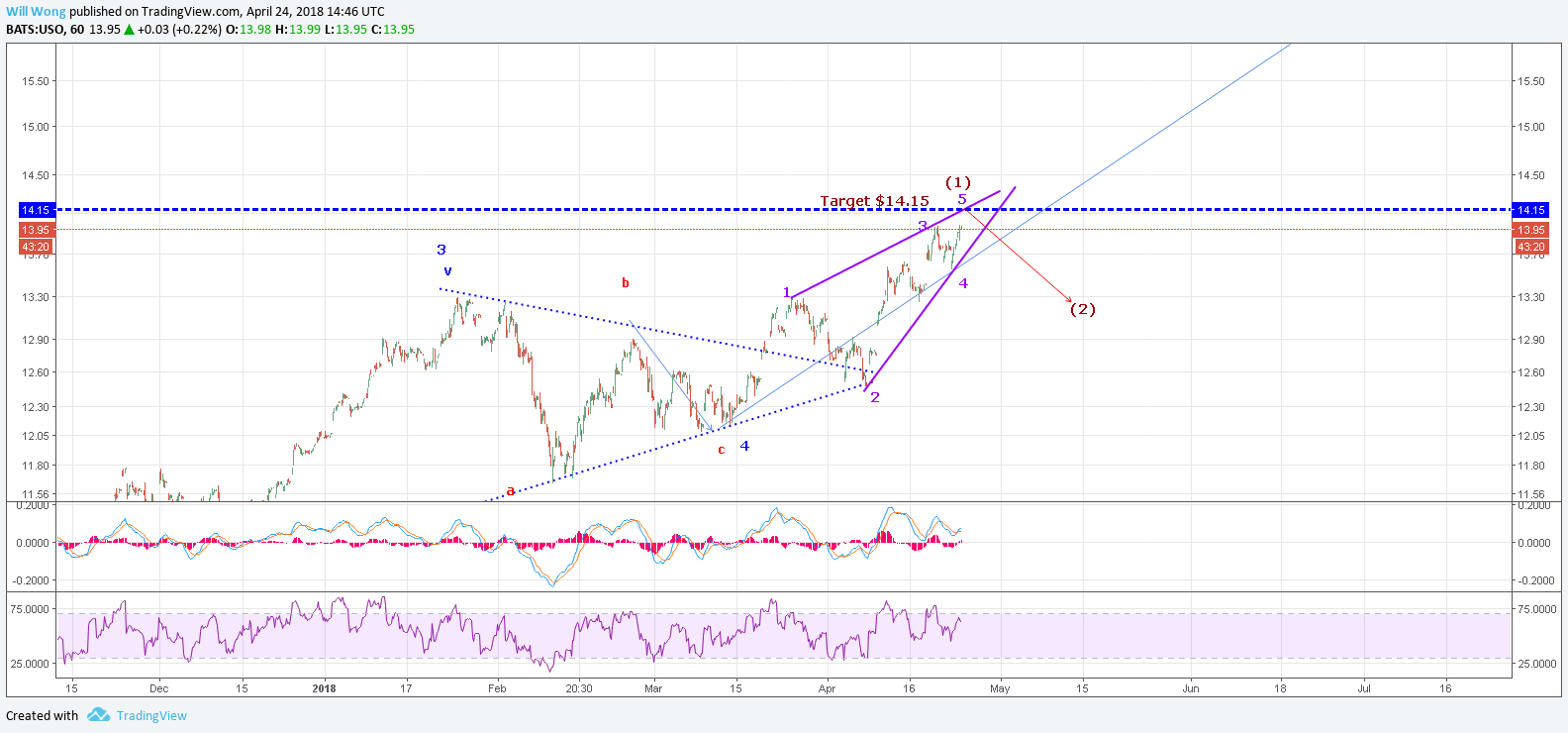Viewport: 1568px width, 733px height.
Task: Click the May label on time axis
Action: point(1000,688)
